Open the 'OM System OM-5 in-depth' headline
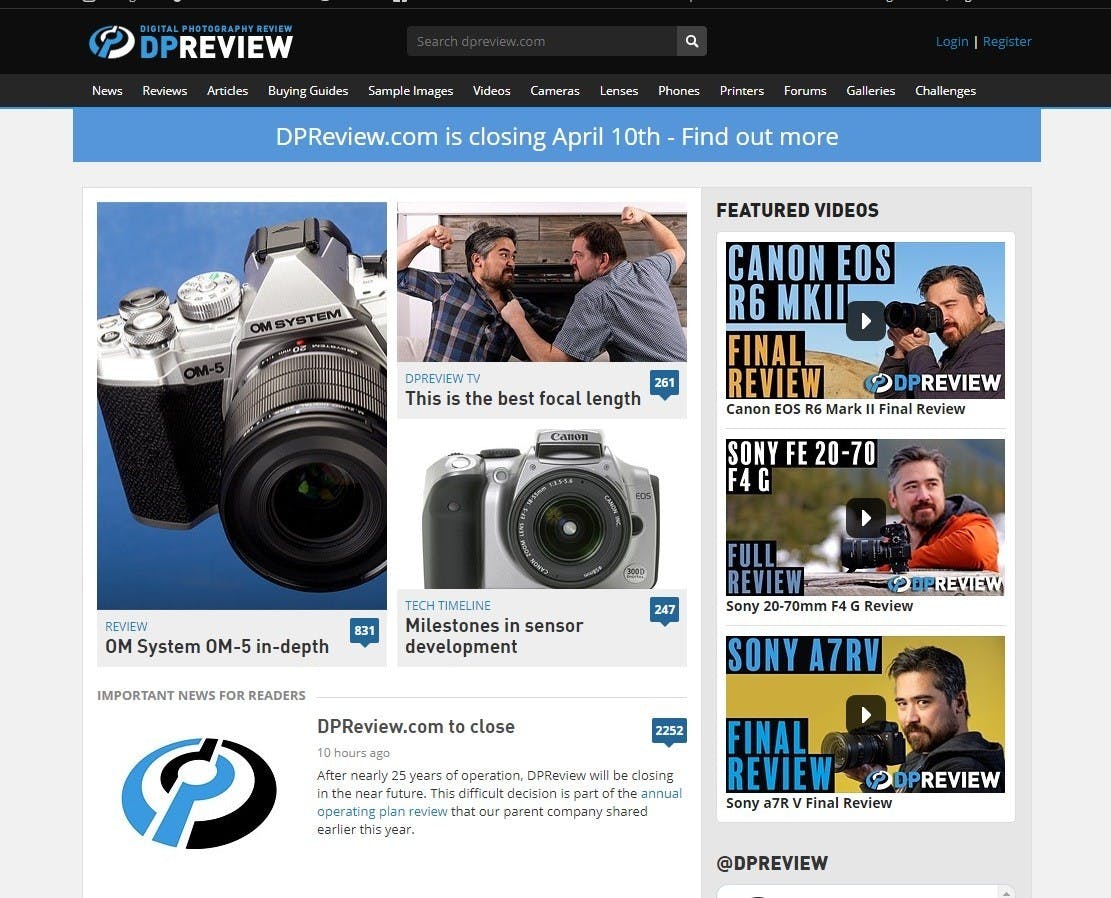 click(217, 646)
